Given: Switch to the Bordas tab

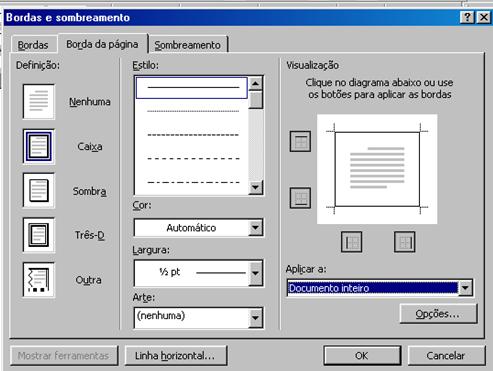Looking at the screenshot, I should (33, 45).
